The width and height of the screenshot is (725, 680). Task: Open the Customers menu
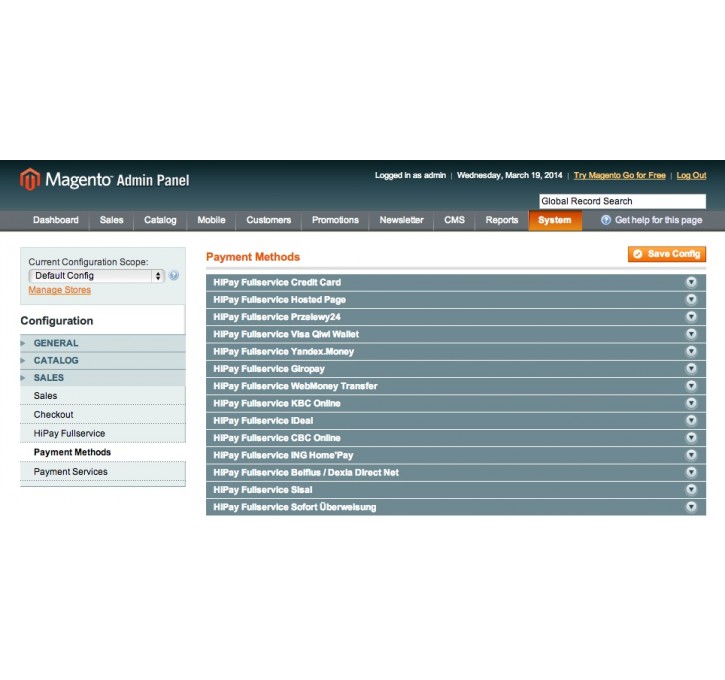click(x=269, y=220)
